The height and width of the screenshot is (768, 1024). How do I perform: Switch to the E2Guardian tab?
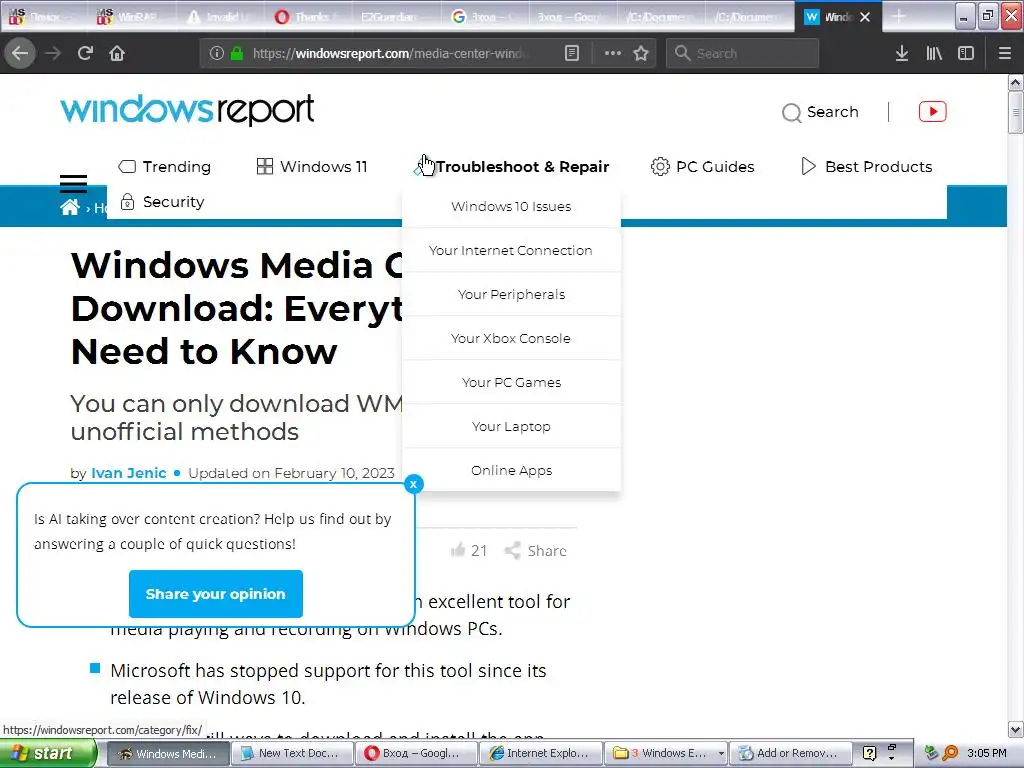click(394, 17)
